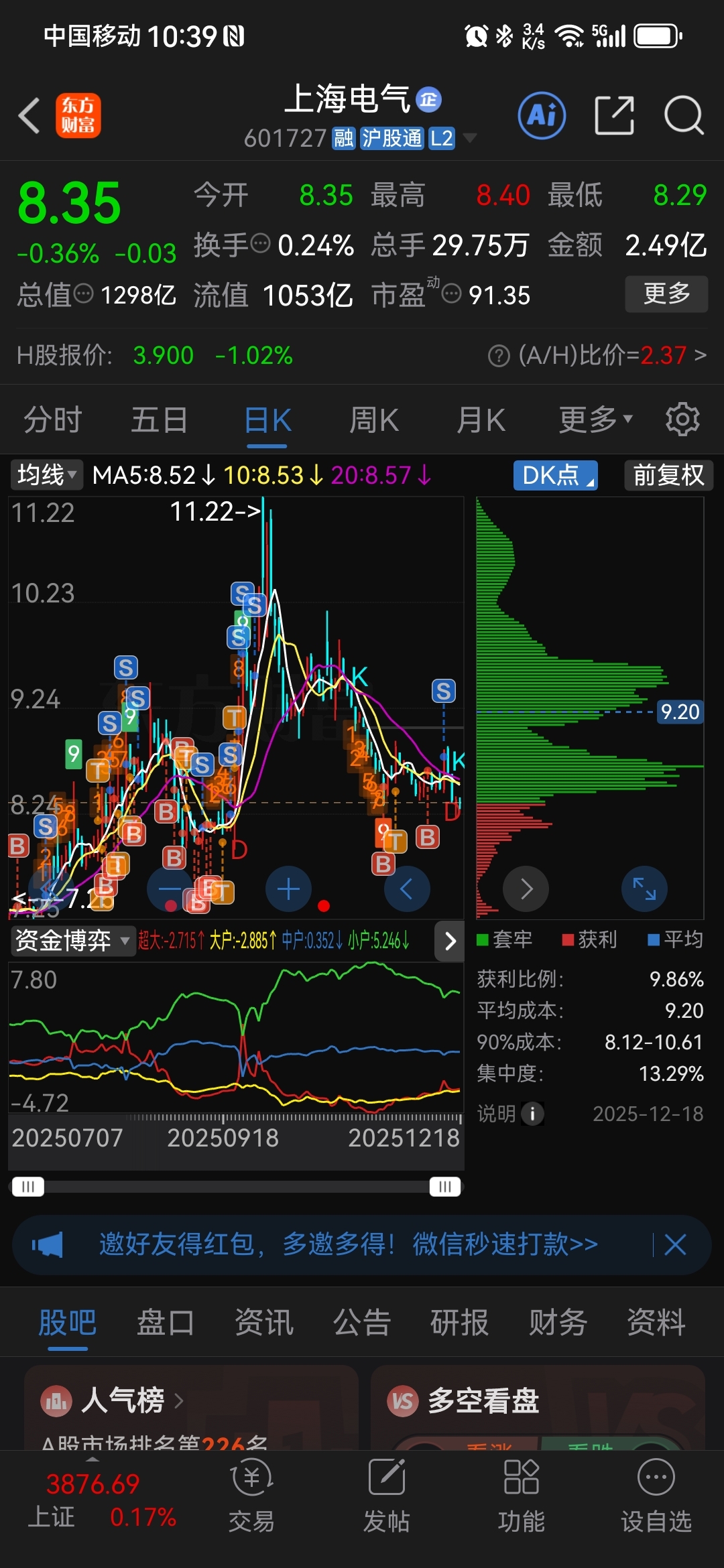Enlarge chip distribution panel to fullscreen
The height and width of the screenshot is (1568, 724).
tap(644, 889)
